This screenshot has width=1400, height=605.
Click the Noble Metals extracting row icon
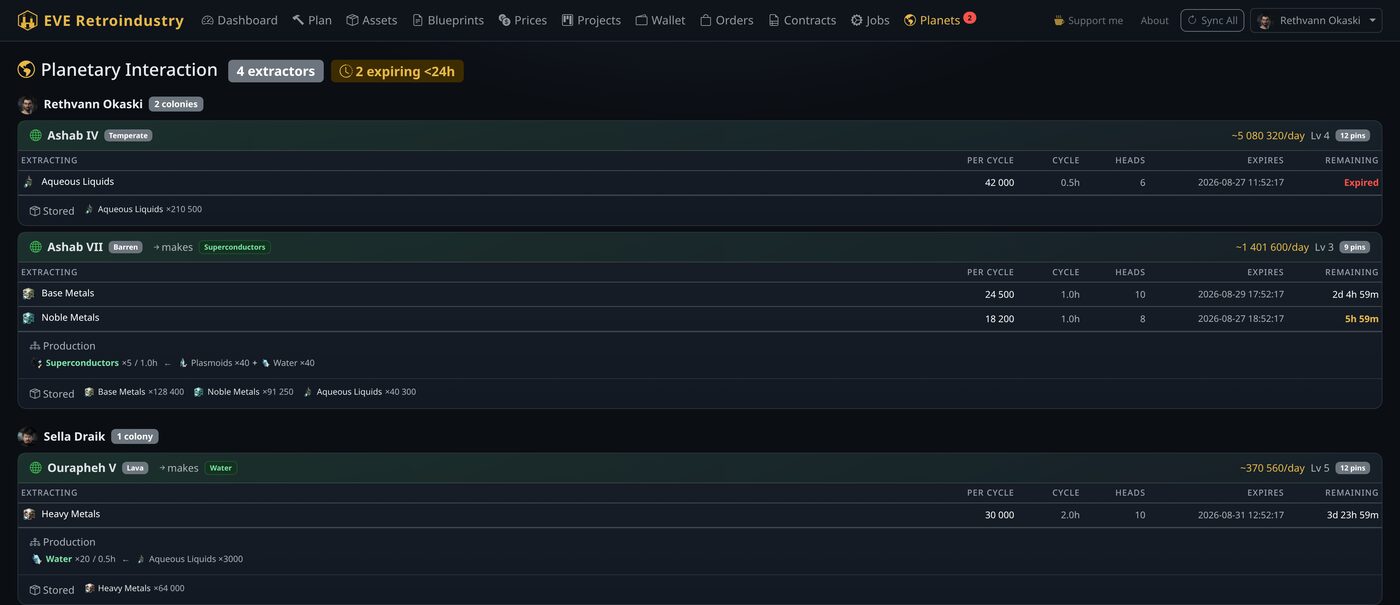[x=28, y=318]
